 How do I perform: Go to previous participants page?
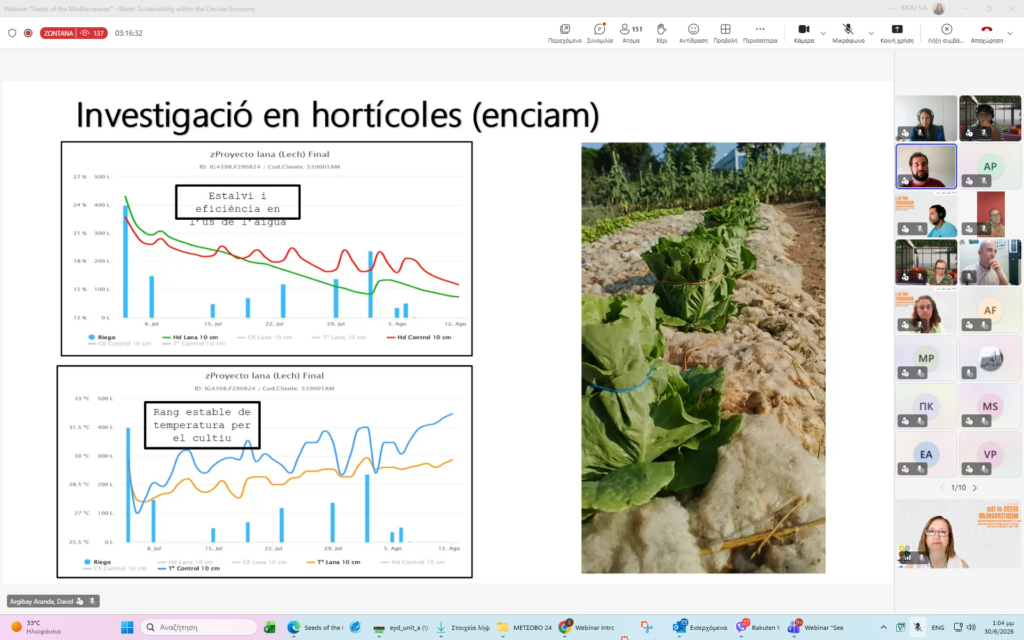(x=942, y=488)
